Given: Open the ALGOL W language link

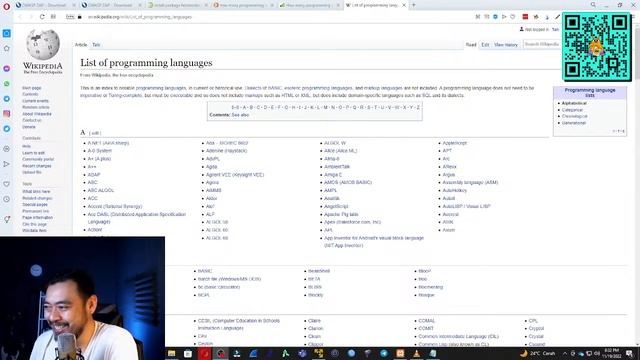Looking at the screenshot, I should pos(335,143).
